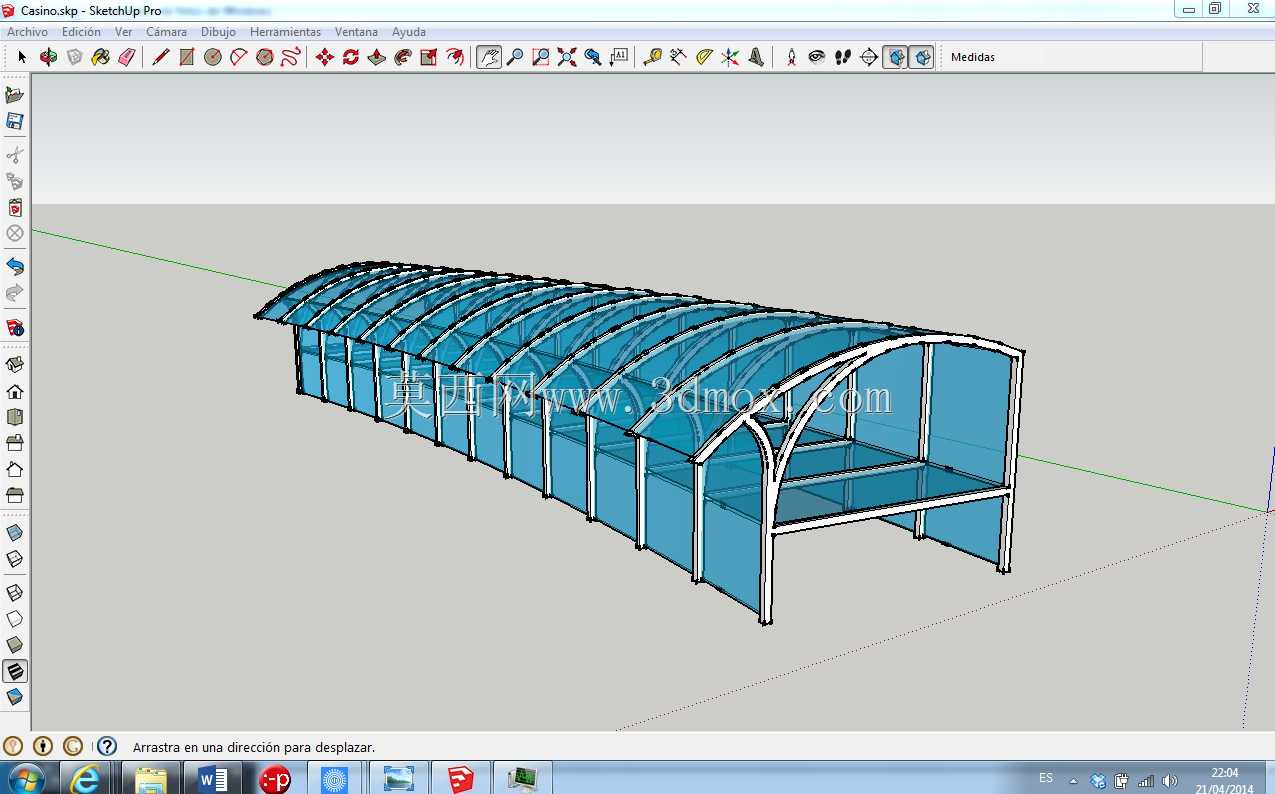Enable Shaded With Textures style
Viewport: 1275px width, 794px height.
15,671
